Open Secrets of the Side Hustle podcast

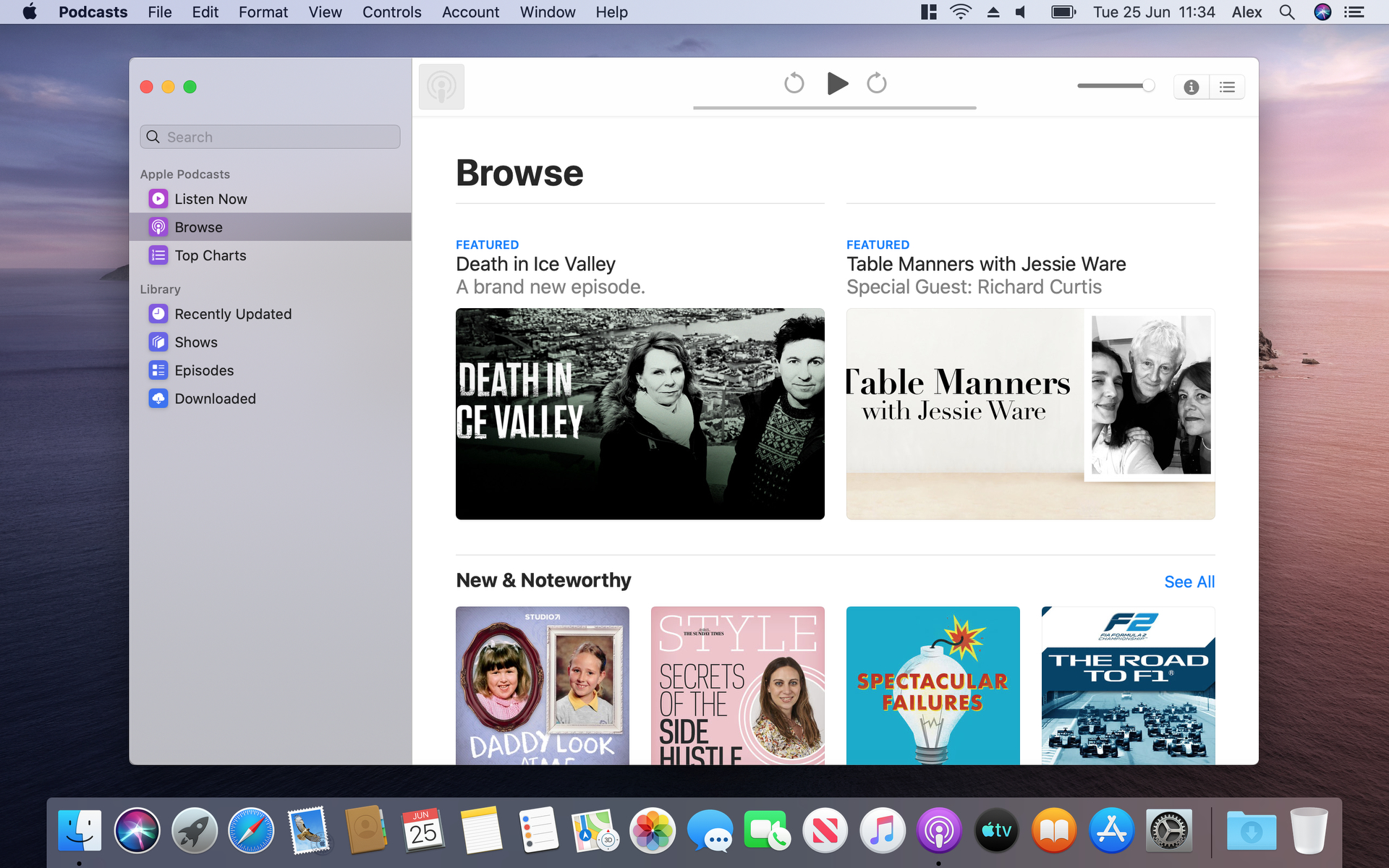(x=738, y=686)
